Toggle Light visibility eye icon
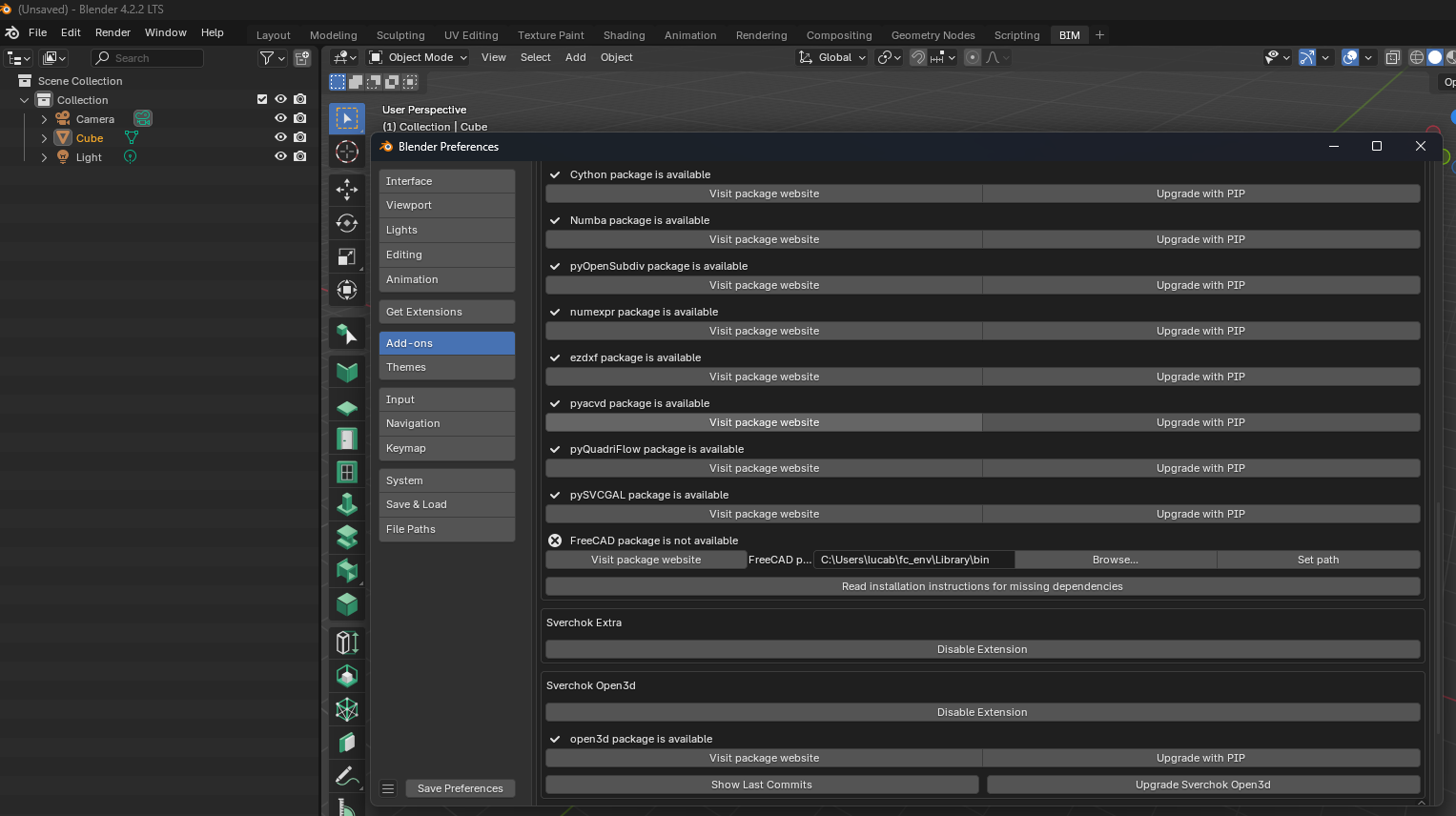The width and height of the screenshot is (1456, 816). pyautogui.click(x=280, y=156)
